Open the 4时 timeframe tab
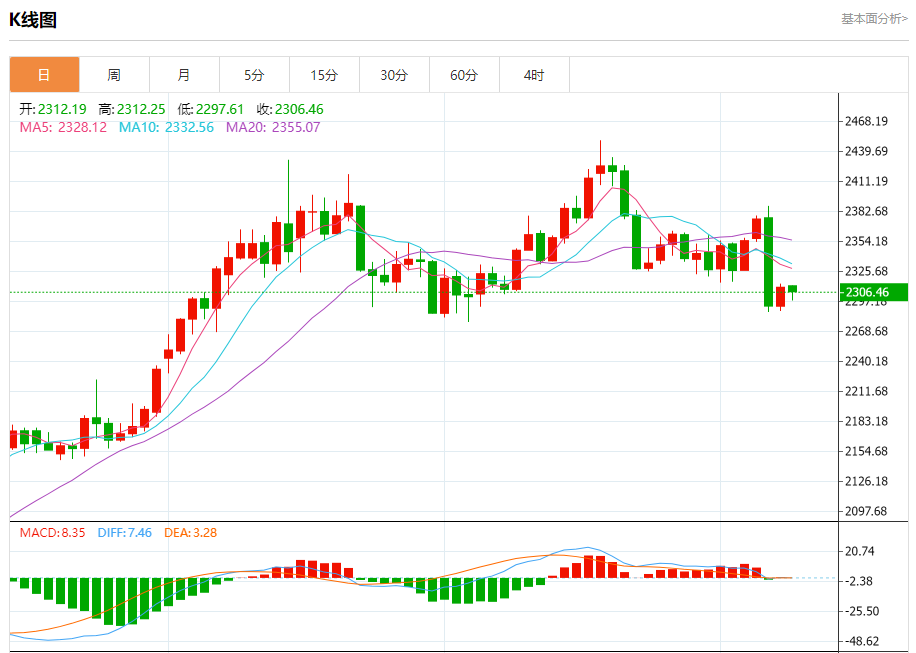This screenshot has height=653, width=916. pos(535,75)
